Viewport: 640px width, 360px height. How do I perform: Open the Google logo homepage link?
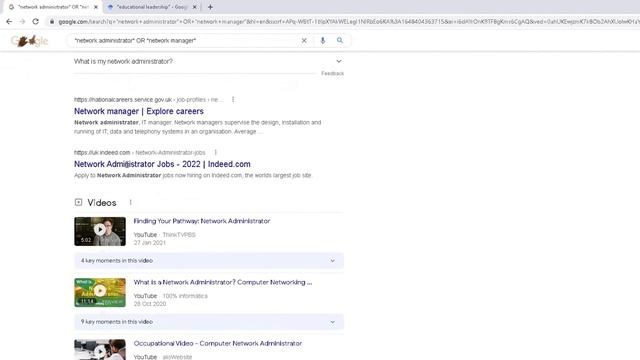pyautogui.click(x=29, y=41)
